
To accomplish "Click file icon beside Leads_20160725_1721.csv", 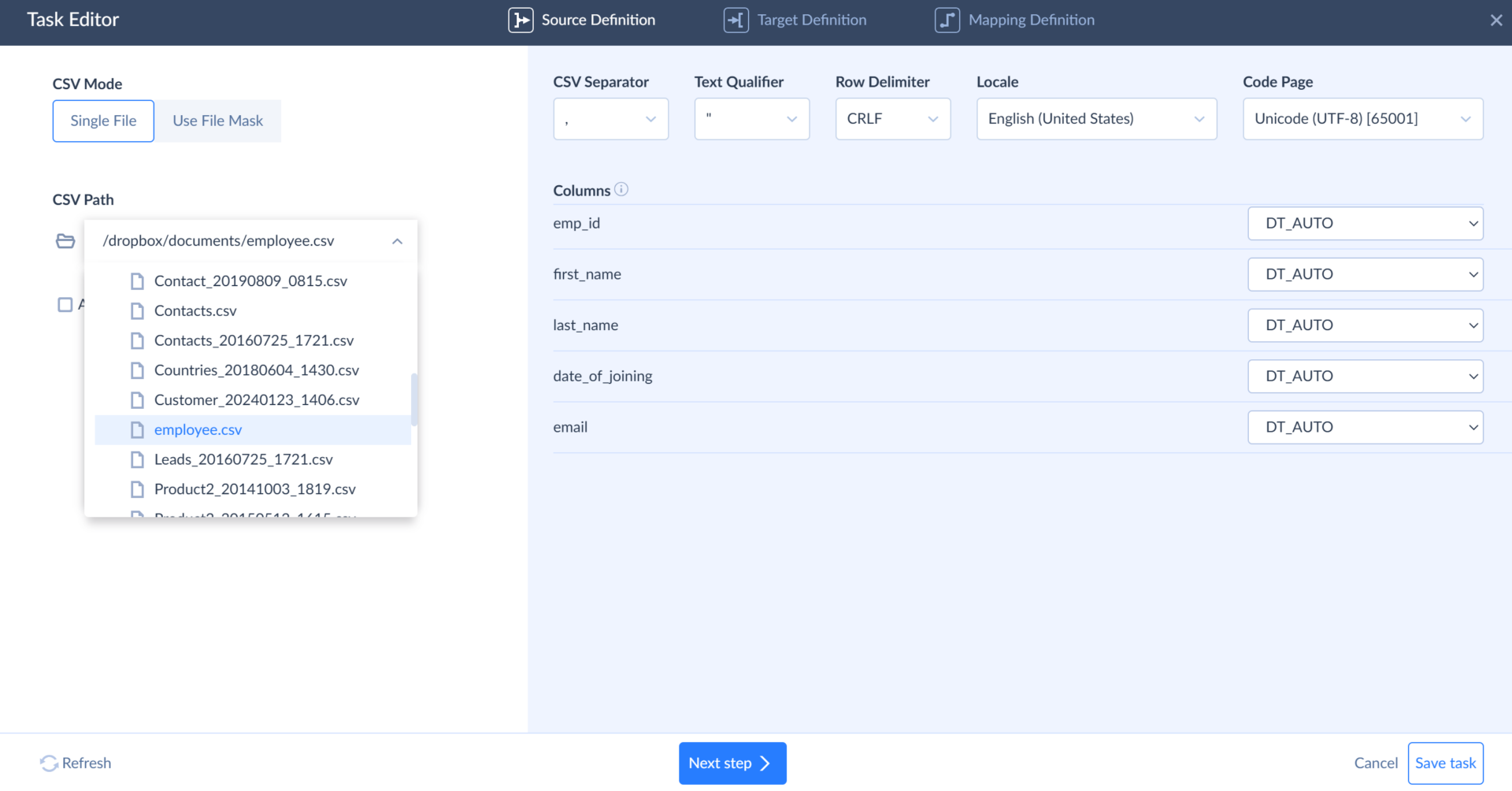I will tap(137, 459).
